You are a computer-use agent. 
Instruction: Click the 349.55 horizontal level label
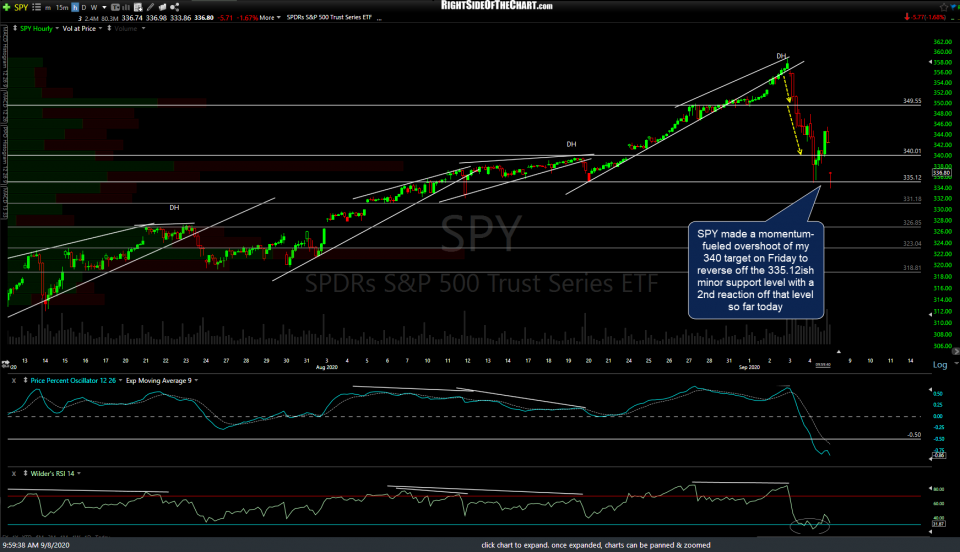pos(912,101)
